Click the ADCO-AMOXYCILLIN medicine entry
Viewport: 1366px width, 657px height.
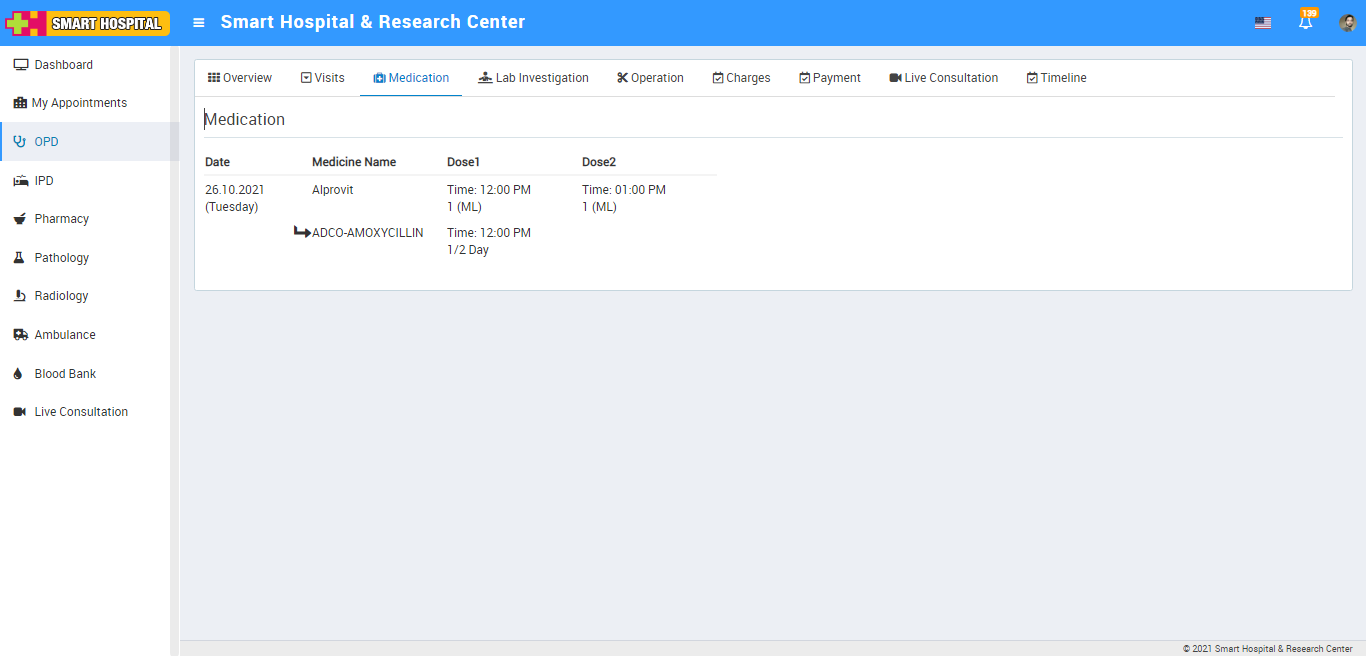367,233
